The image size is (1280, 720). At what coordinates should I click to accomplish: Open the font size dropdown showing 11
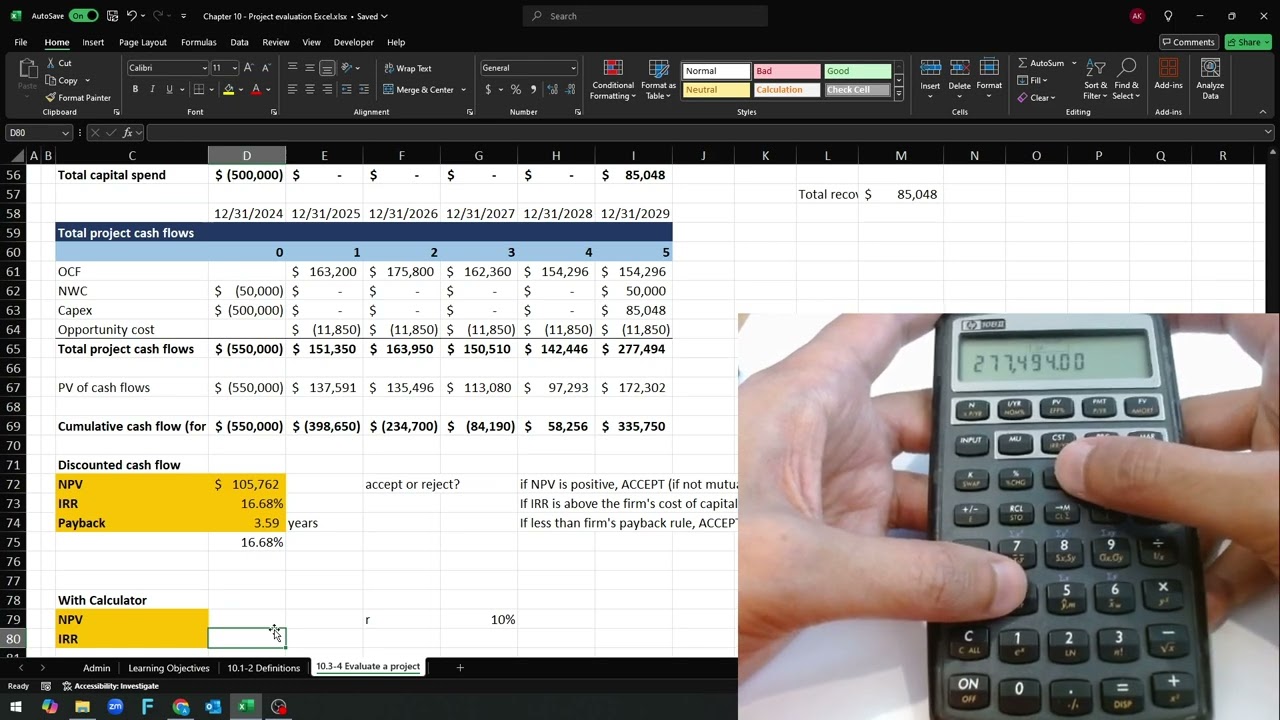[x=234, y=68]
